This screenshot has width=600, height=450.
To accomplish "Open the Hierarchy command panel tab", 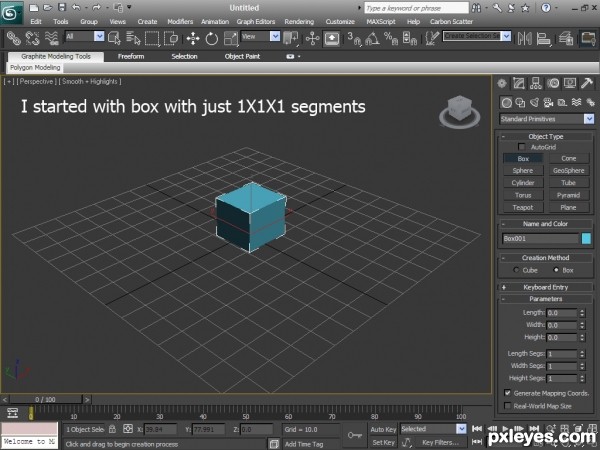I will pyautogui.click(x=536, y=83).
